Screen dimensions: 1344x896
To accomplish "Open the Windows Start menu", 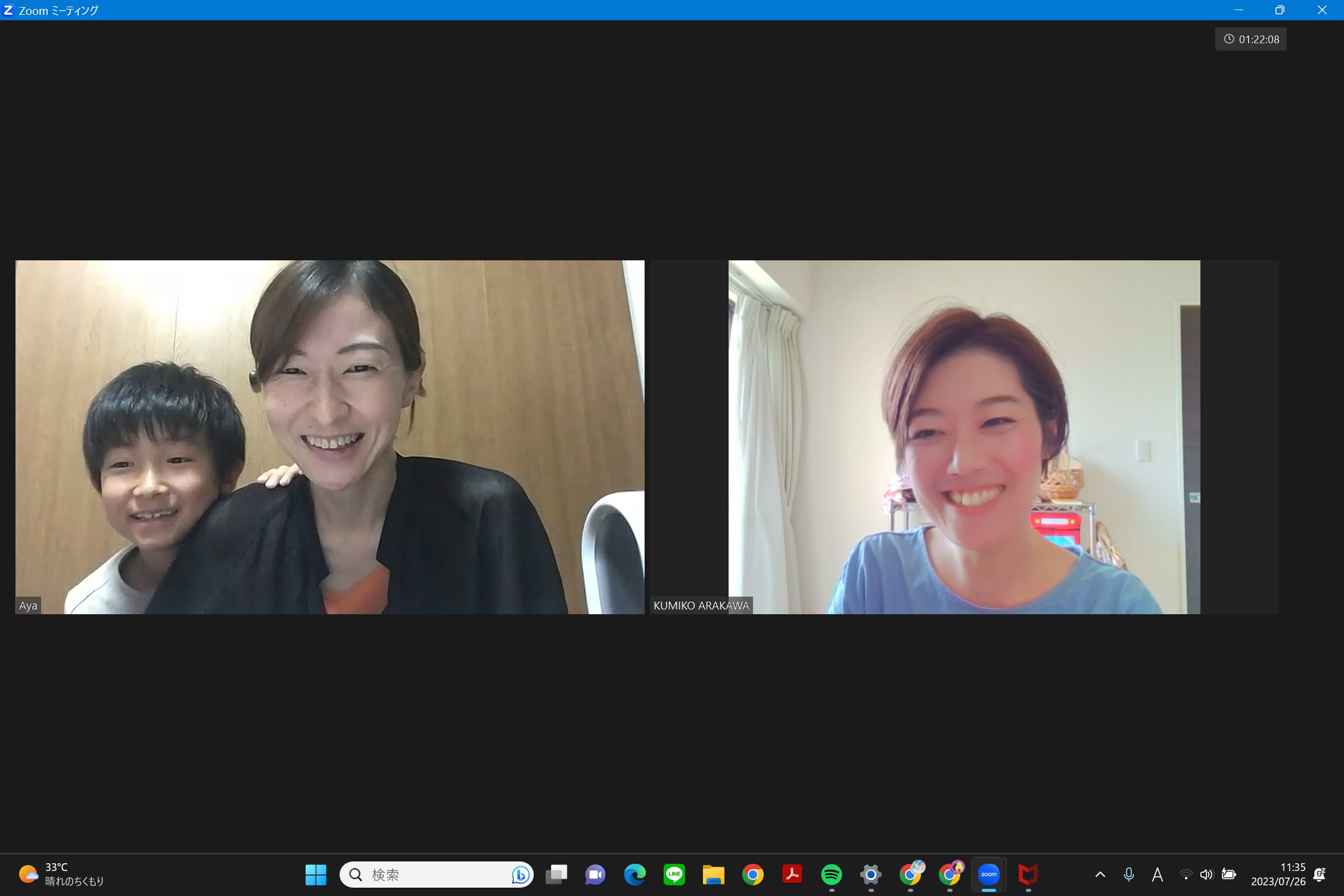I will click(x=316, y=875).
